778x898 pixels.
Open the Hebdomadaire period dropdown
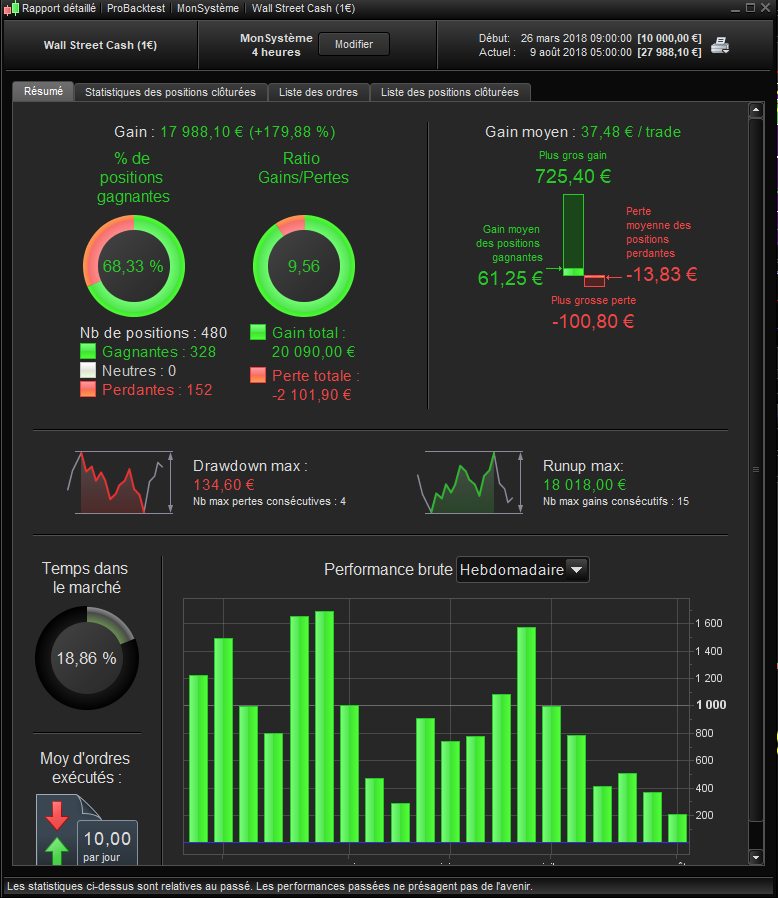click(x=522, y=570)
